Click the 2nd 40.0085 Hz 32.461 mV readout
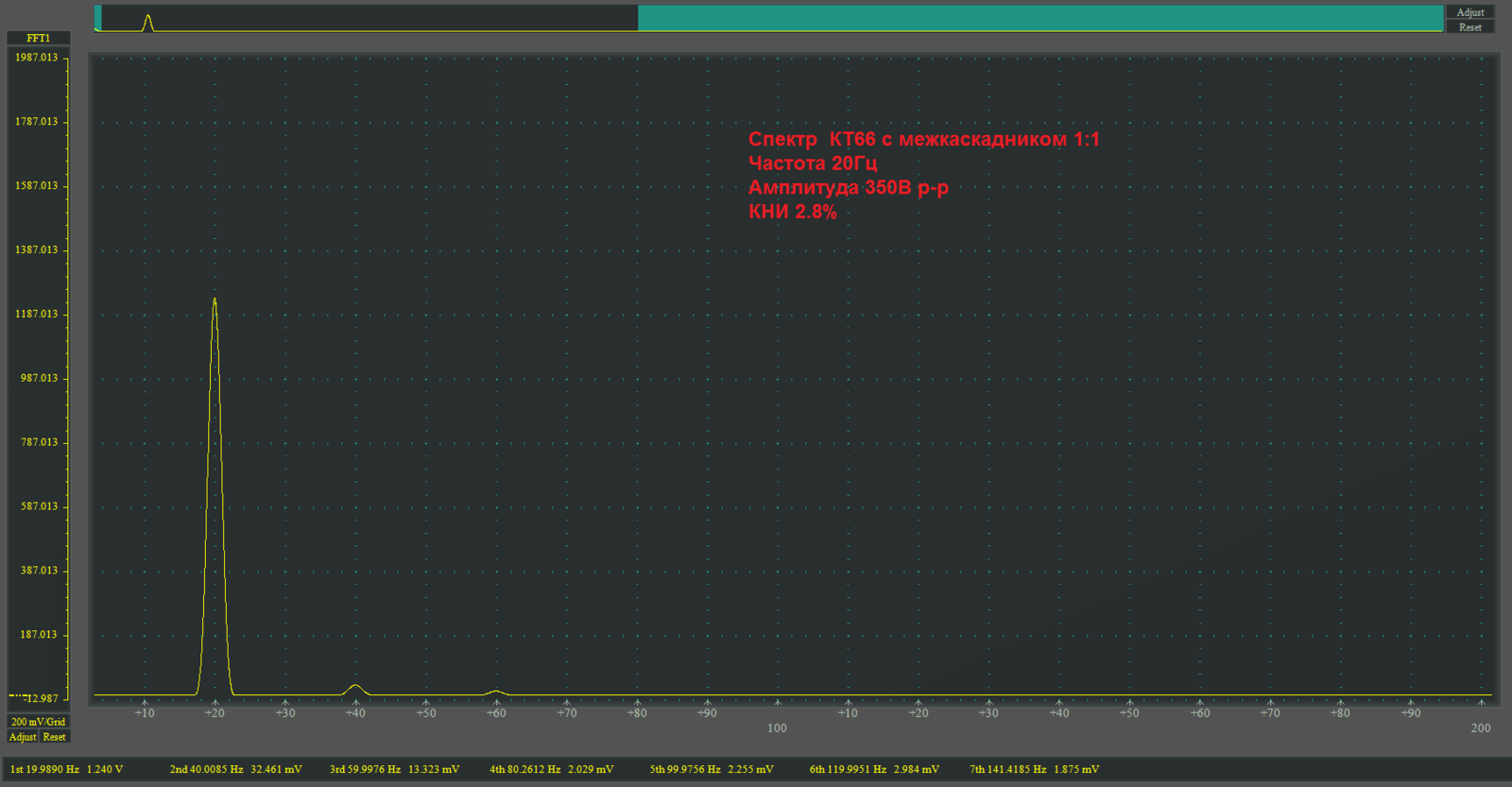 235,769
